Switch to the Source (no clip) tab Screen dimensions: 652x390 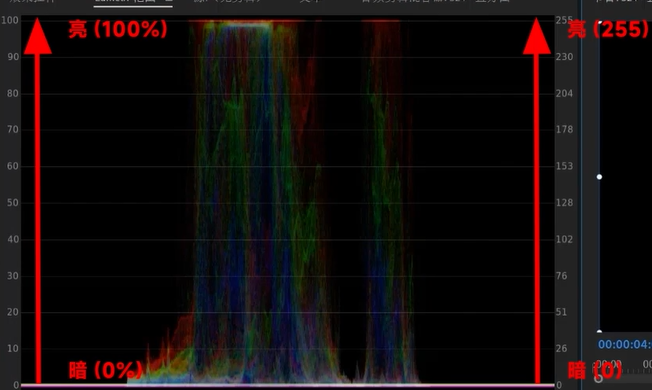(227, 1)
